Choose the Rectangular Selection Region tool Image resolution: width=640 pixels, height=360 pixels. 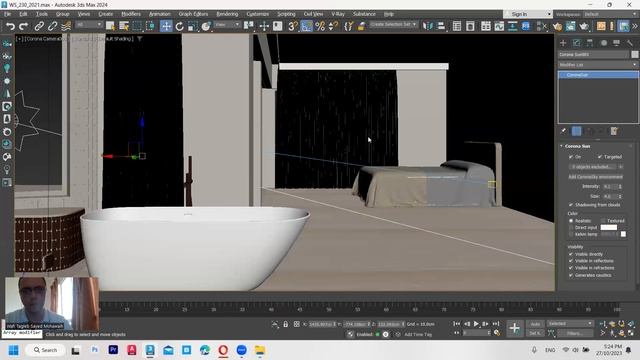137,26
